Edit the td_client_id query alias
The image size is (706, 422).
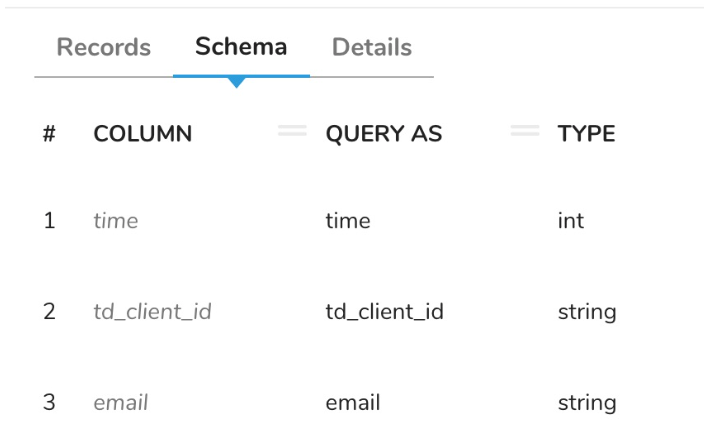pyautogui.click(x=384, y=312)
